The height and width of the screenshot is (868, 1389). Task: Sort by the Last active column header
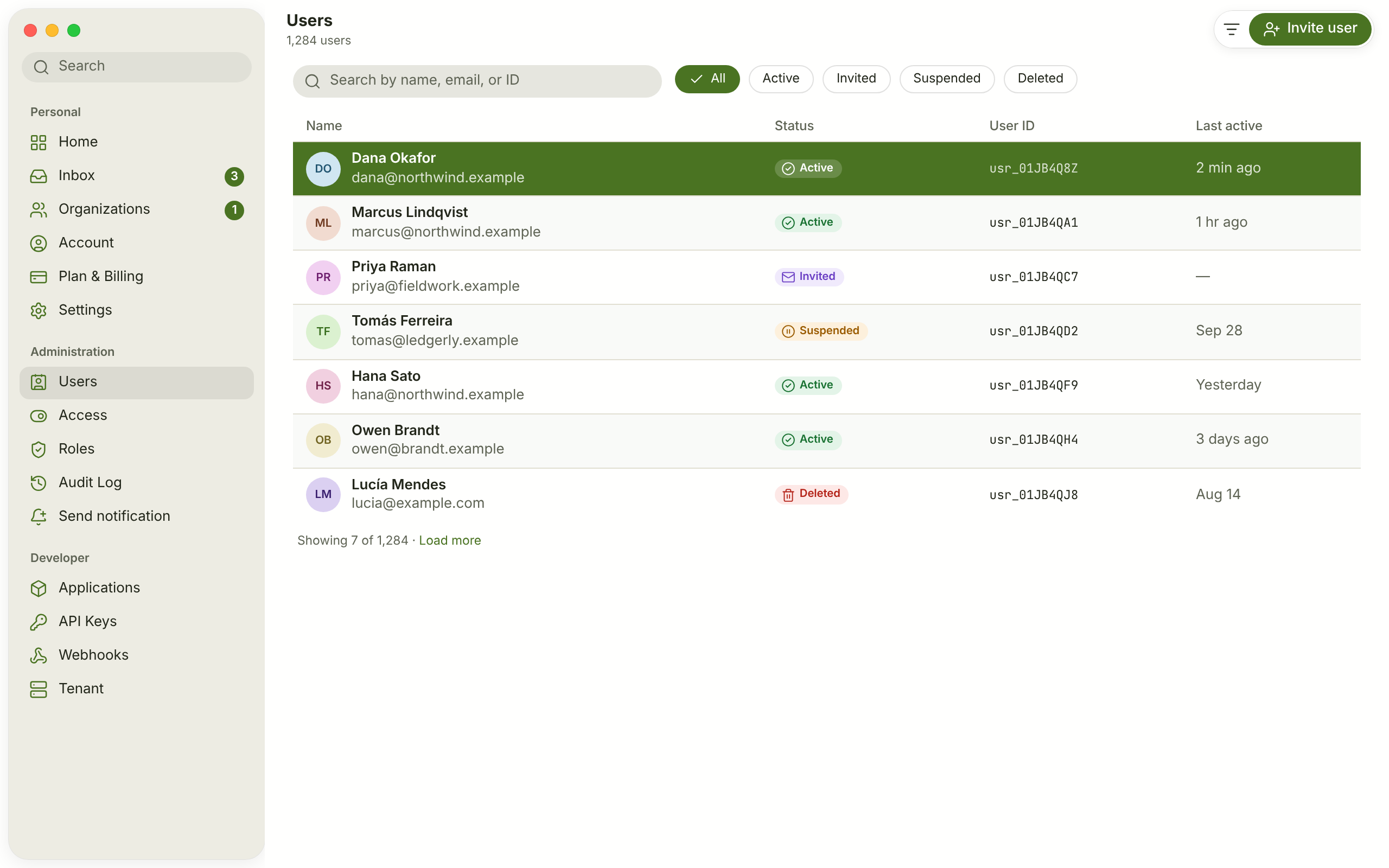coord(1228,126)
